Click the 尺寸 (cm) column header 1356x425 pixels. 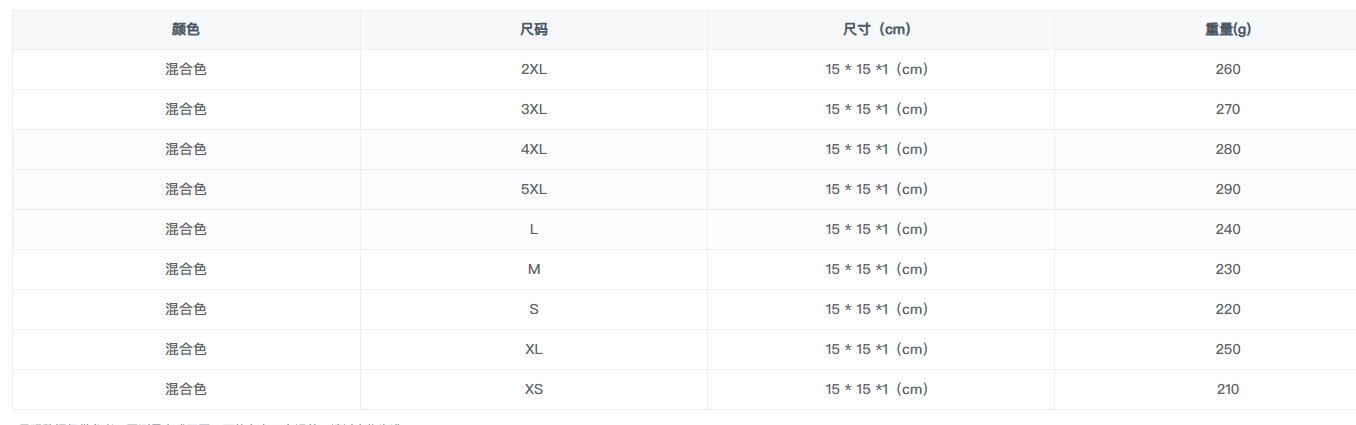tap(881, 30)
